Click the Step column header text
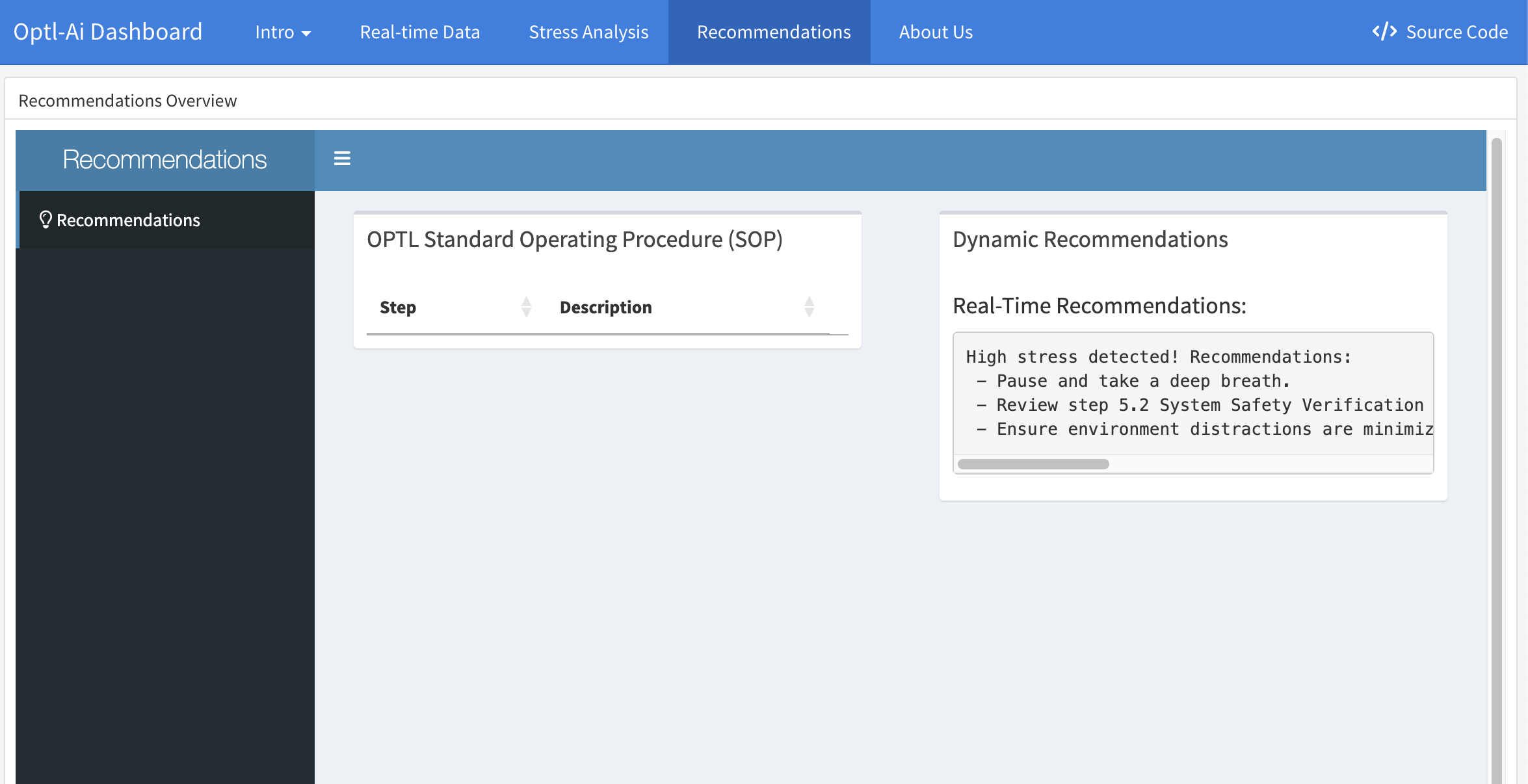This screenshot has height=784, width=1528. click(398, 307)
